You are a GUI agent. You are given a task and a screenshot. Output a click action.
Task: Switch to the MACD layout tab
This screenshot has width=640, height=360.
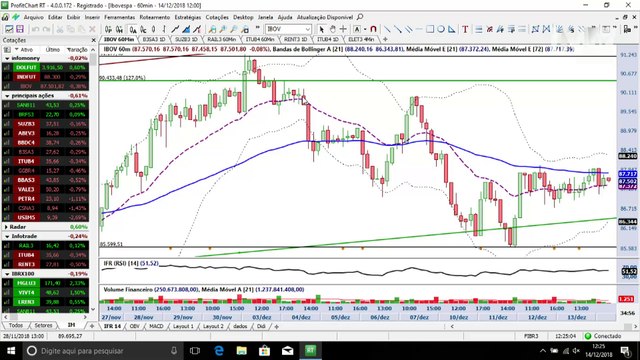[156, 326]
